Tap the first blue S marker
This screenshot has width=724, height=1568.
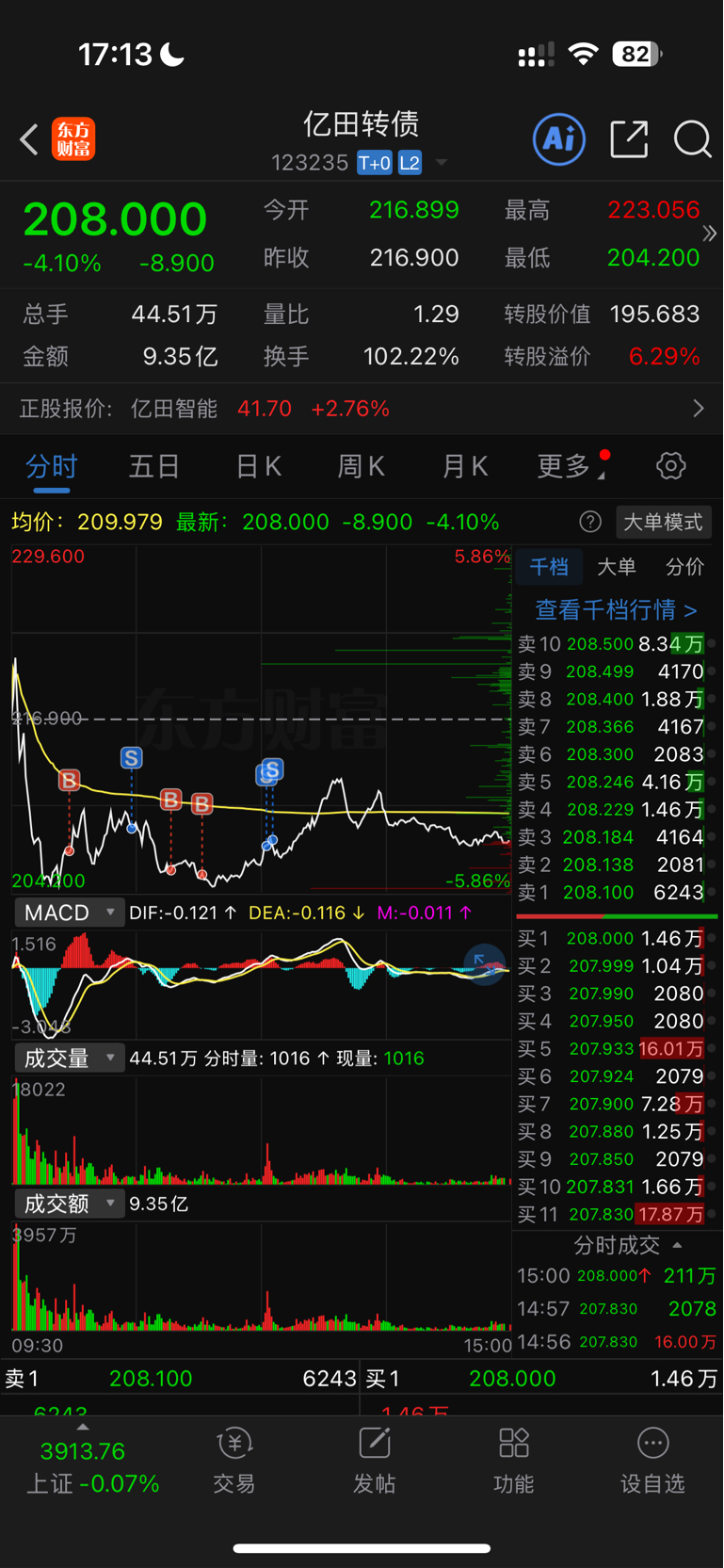tap(131, 757)
